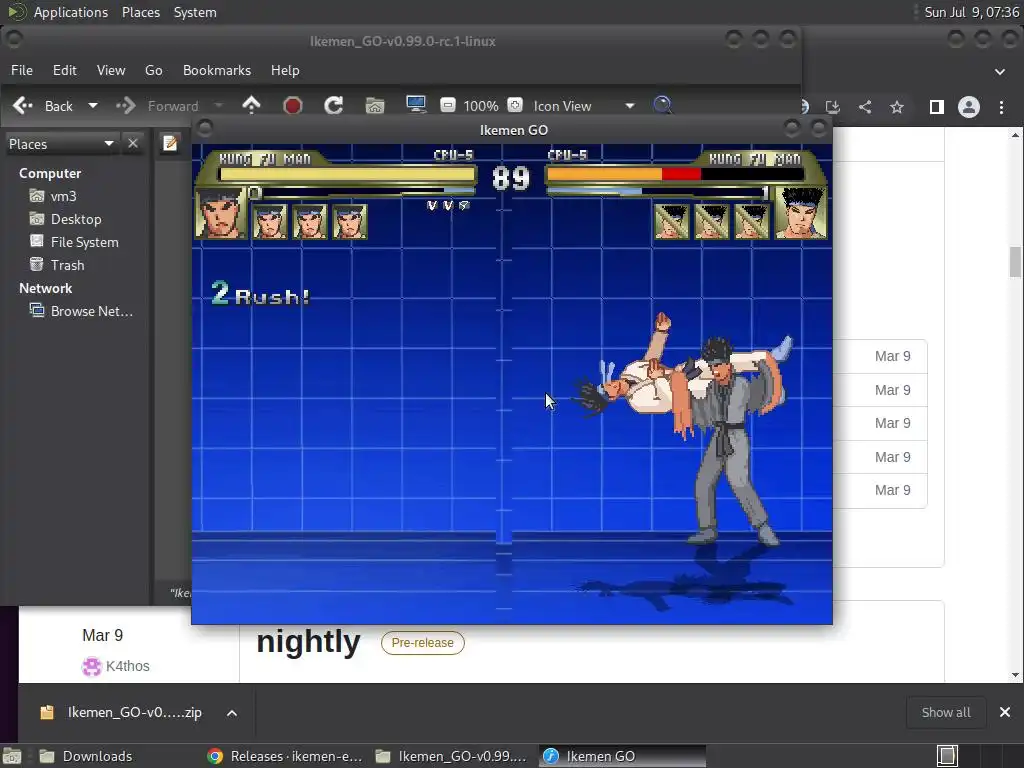Click the search magnifier icon
This screenshot has width=1024, height=768.
click(662, 105)
